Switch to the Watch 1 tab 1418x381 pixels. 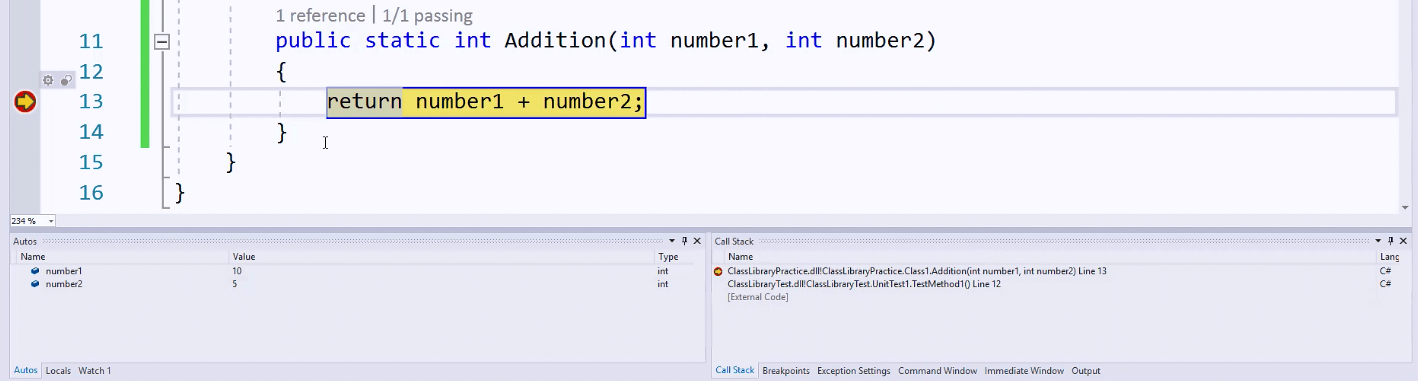(x=95, y=371)
